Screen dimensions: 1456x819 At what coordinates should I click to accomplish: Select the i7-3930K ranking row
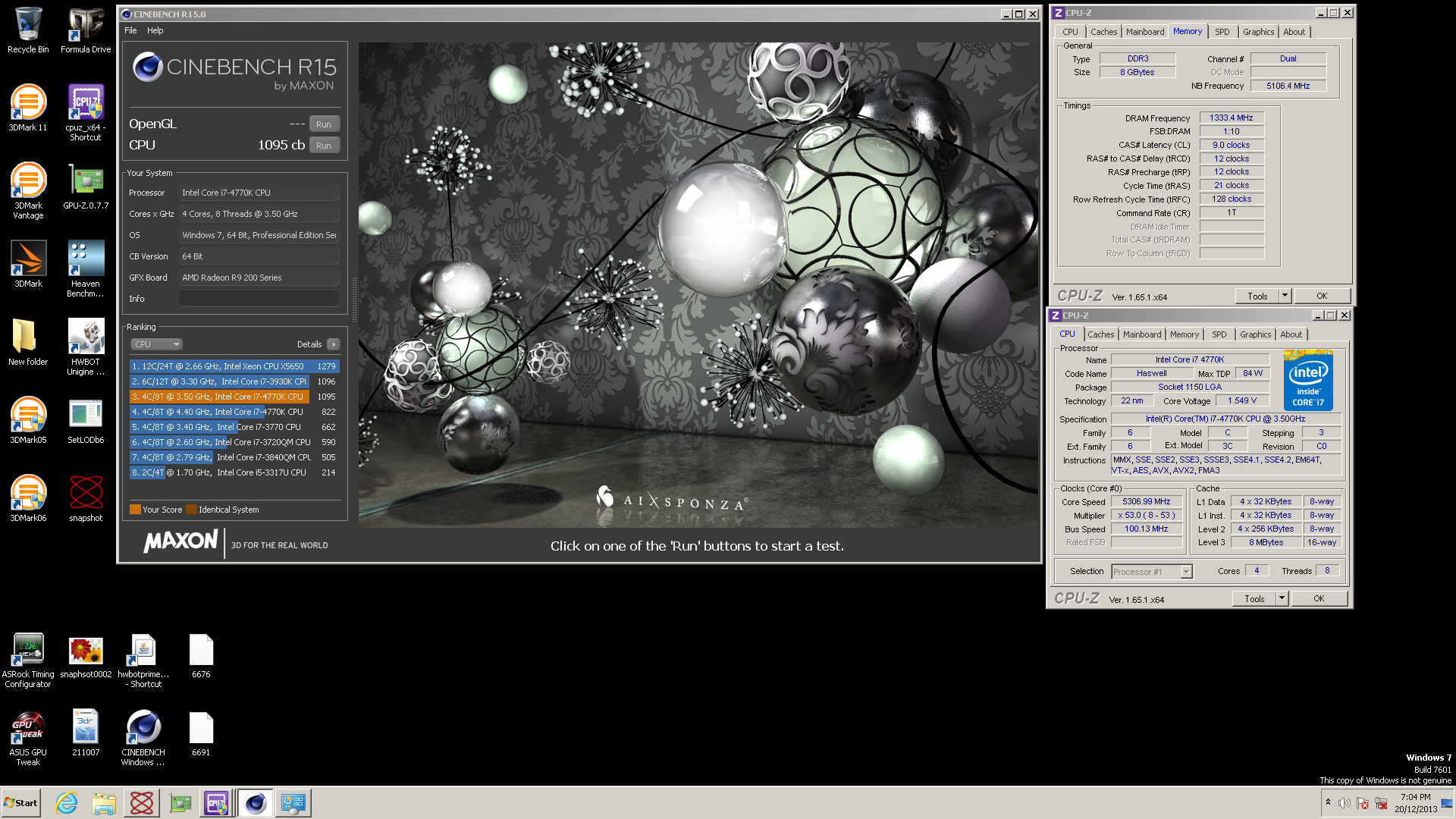point(234,381)
